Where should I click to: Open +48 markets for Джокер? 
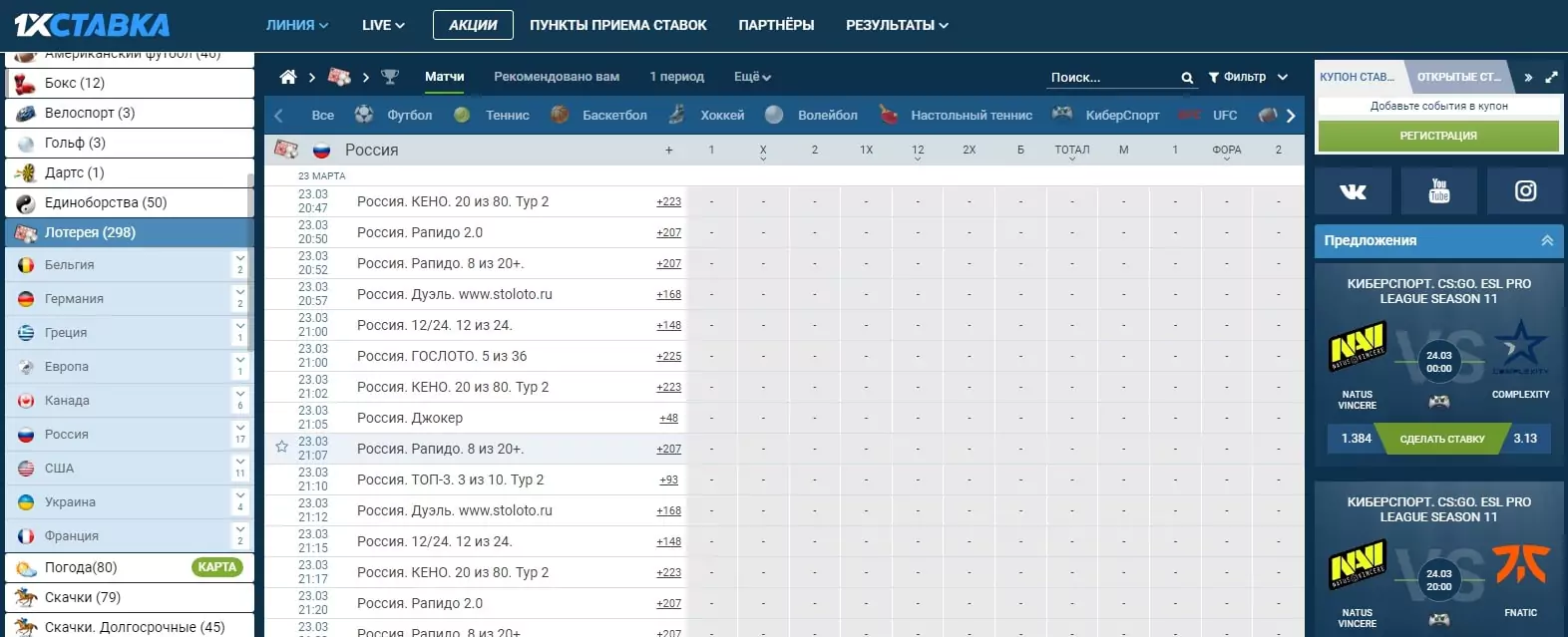(668, 418)
